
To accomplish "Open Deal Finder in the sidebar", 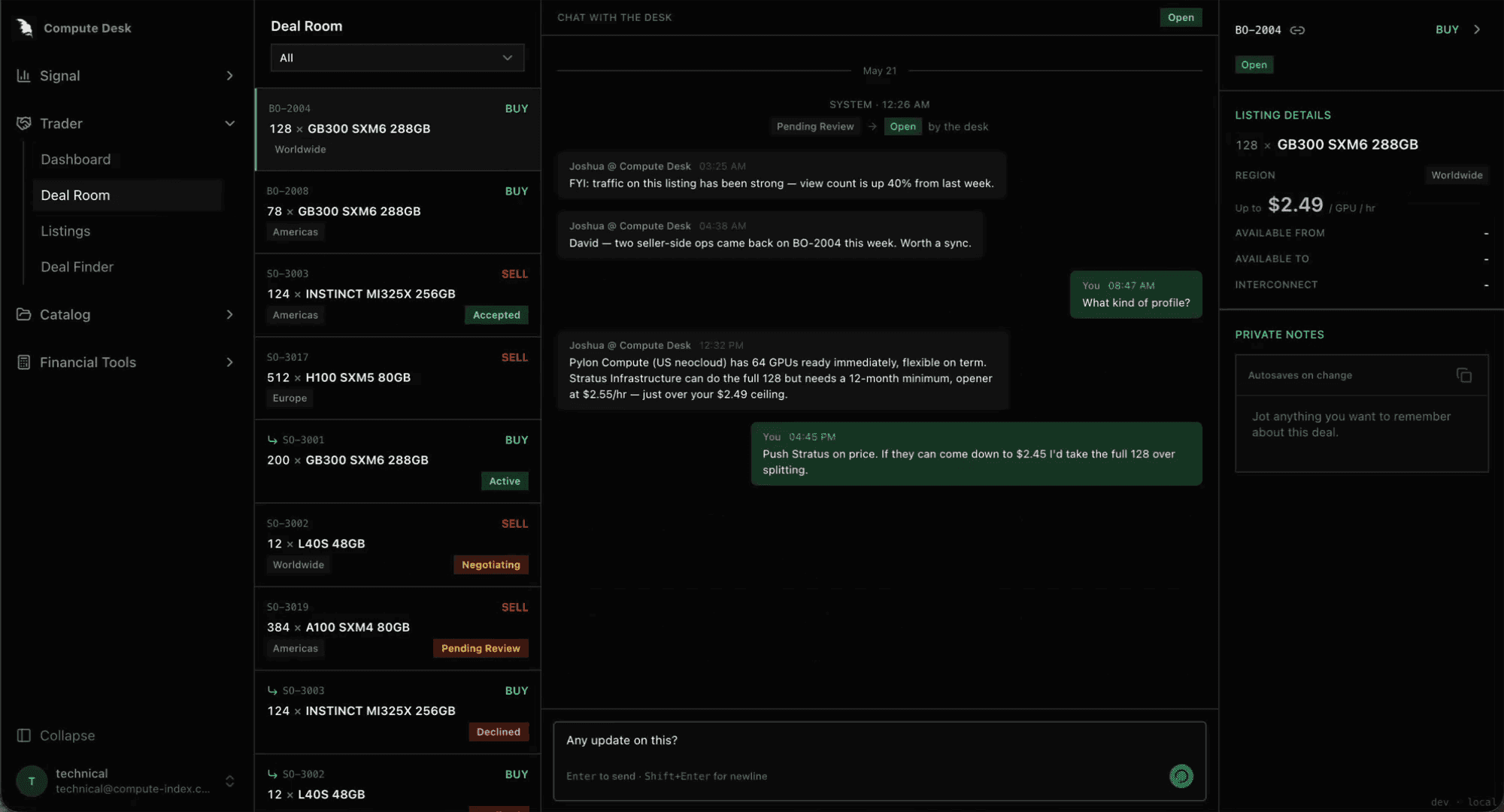I will (x=77, y=267).
